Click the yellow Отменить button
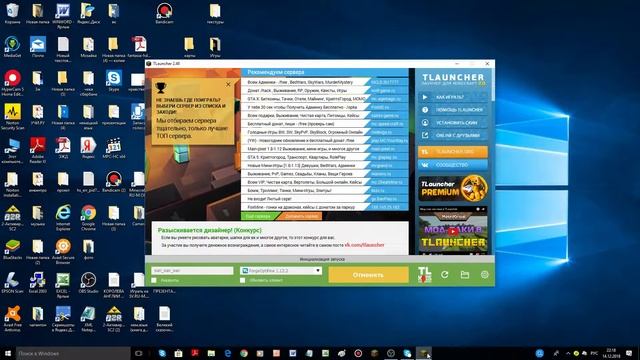640x360 pixels. pyautogui.click(x=368, y=275)
